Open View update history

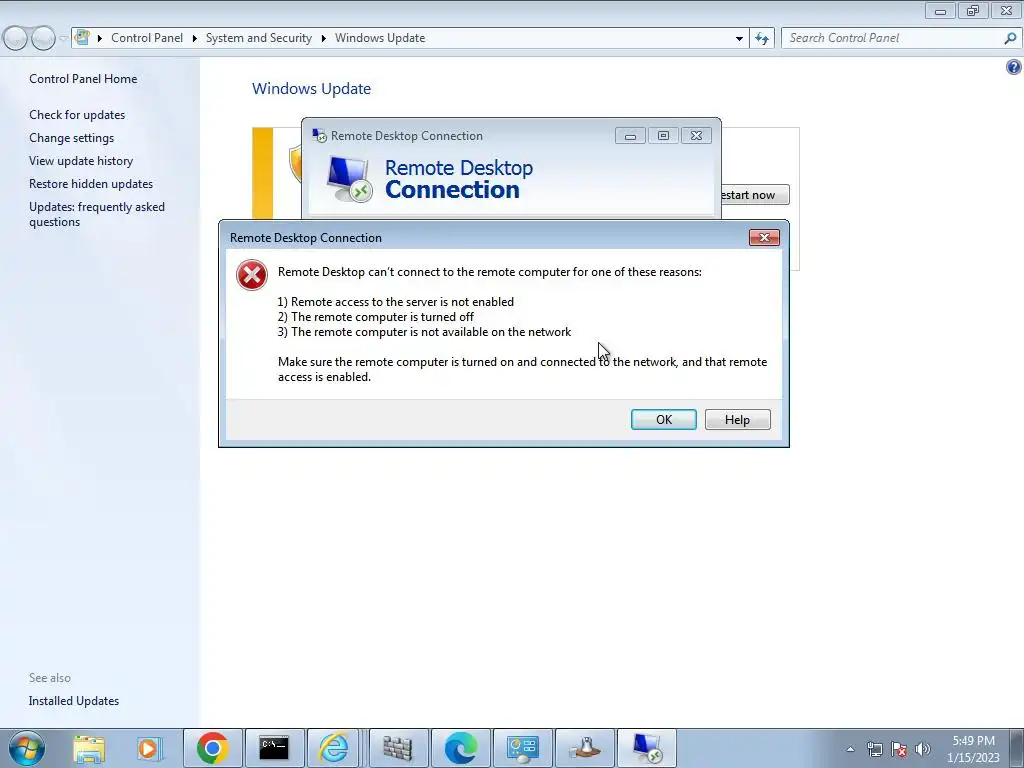[81, 161]
